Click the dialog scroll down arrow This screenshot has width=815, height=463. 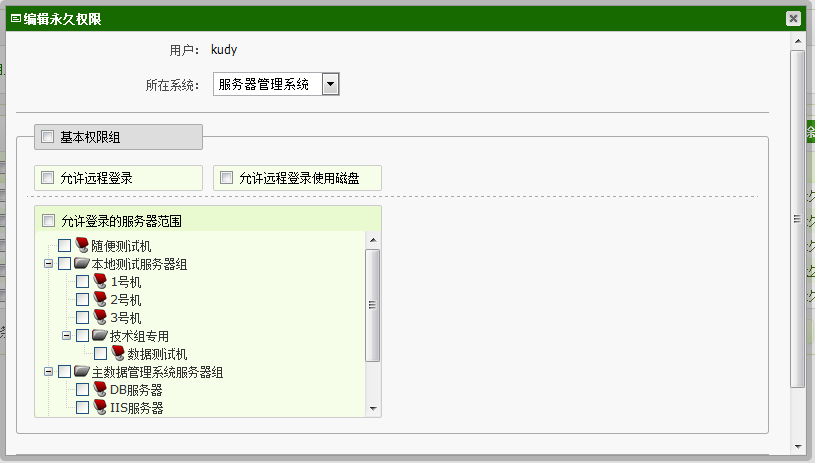coord(798,446)
